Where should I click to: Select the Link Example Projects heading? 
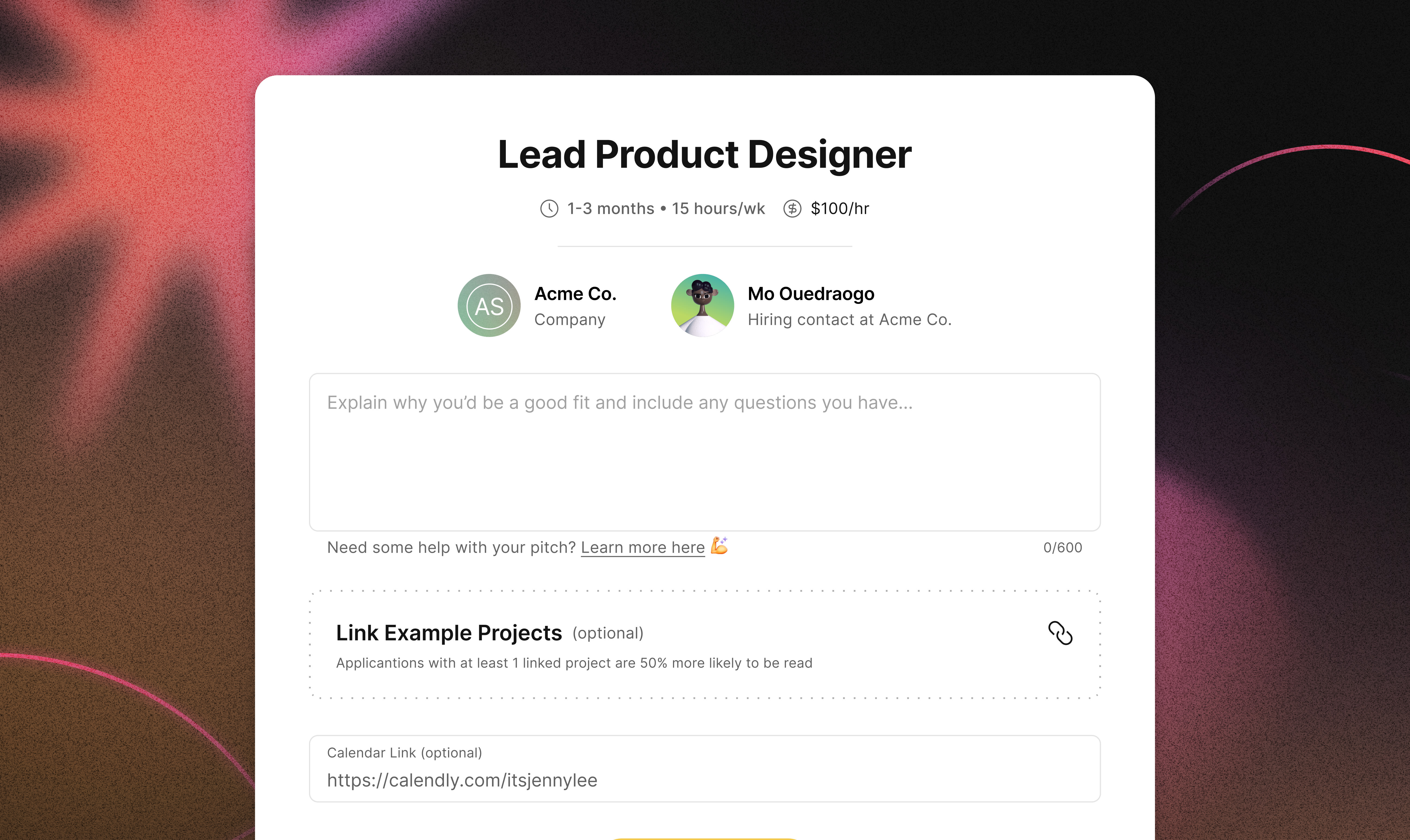pos(449,633)
